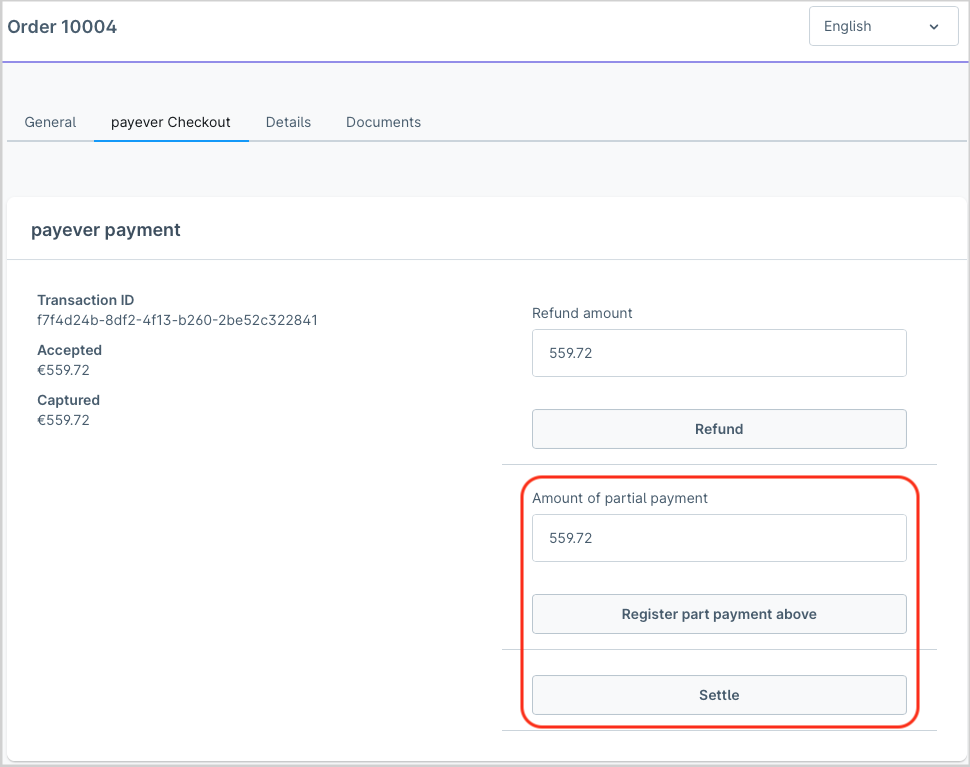970x767 pixels.
Task: Click the Captured amount €559.72
Action: pyautogui.click(x=64, y=421)
